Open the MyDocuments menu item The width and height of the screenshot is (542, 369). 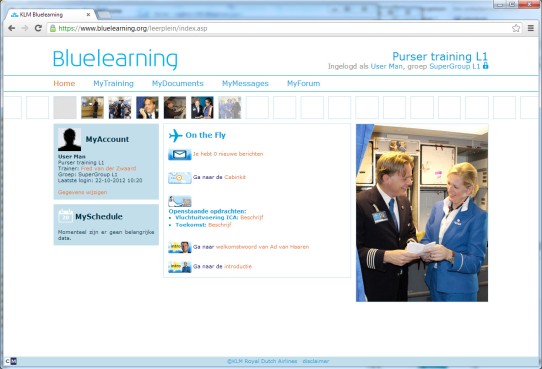[178, 83]
